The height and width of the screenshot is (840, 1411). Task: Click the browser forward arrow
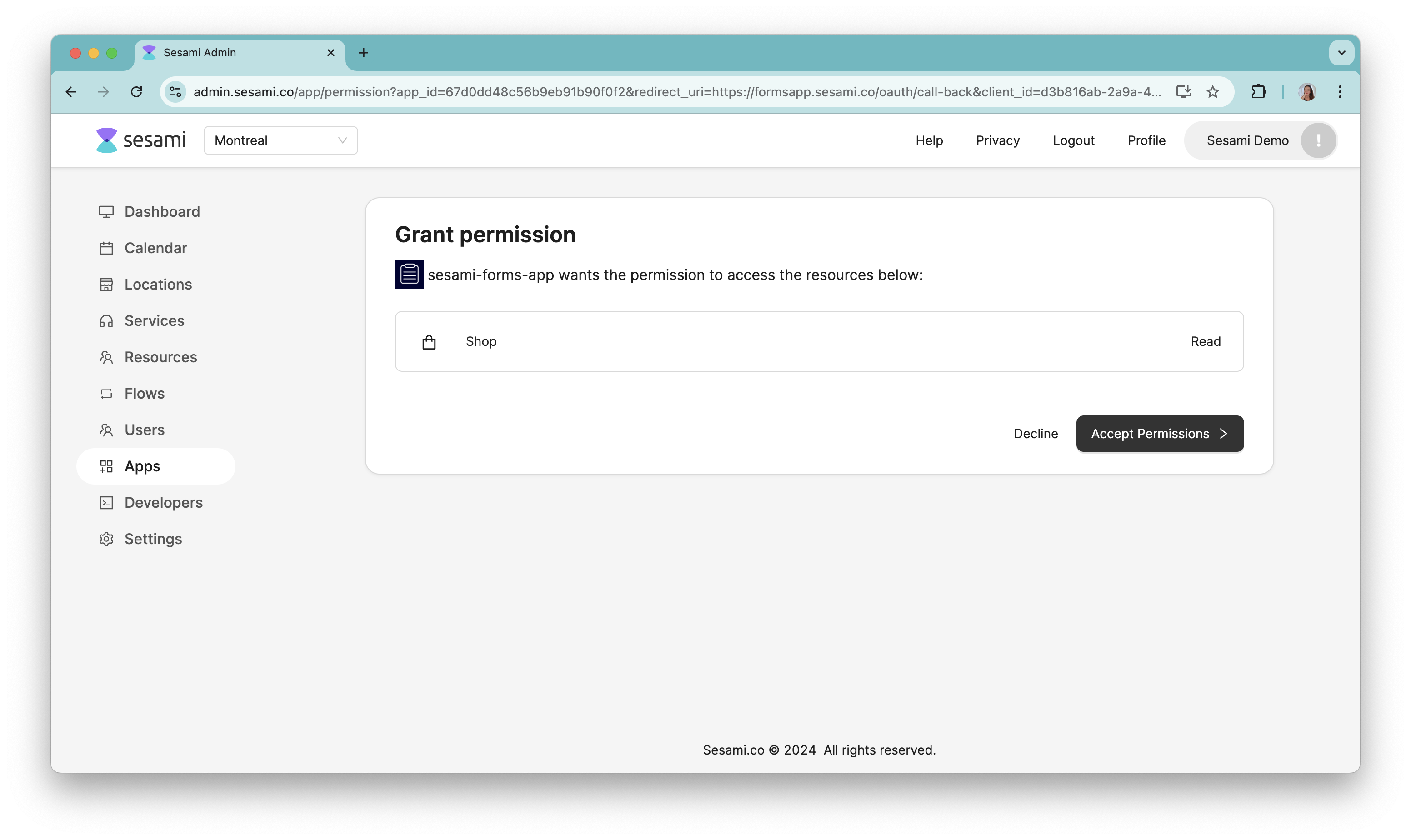(x=104, y=92)
